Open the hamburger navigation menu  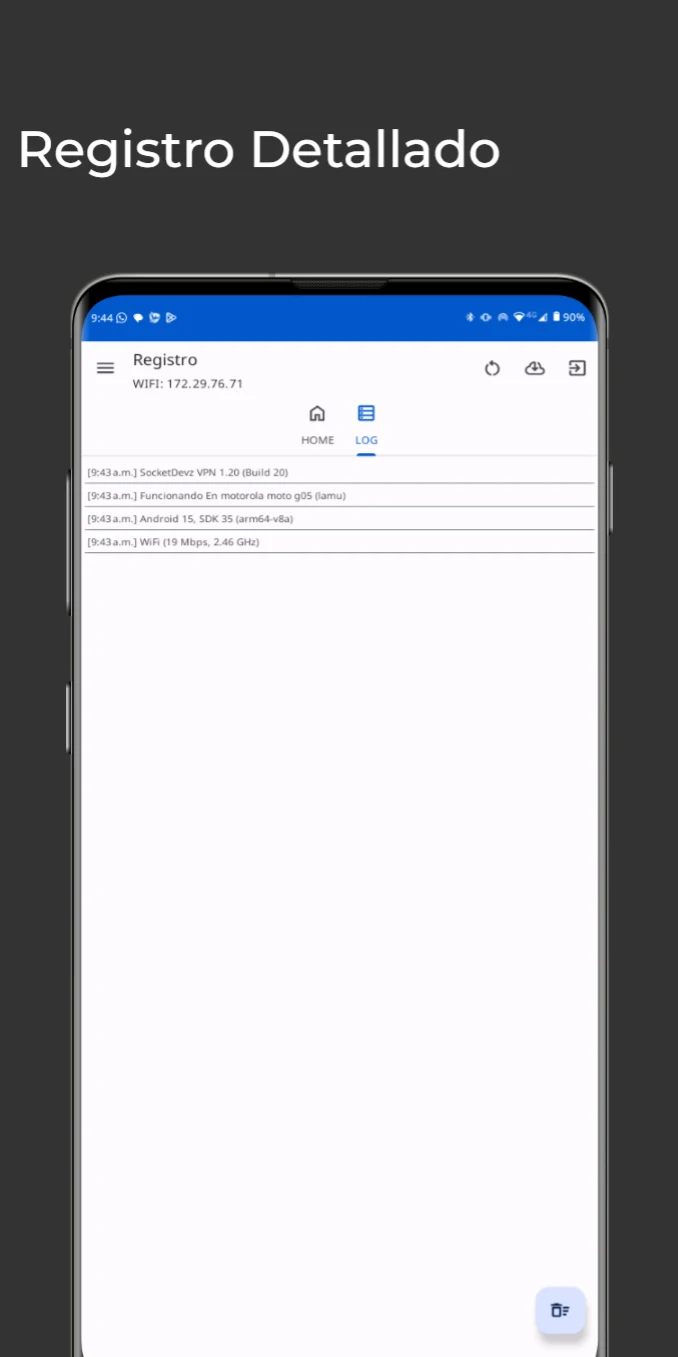tap(105, 368)
